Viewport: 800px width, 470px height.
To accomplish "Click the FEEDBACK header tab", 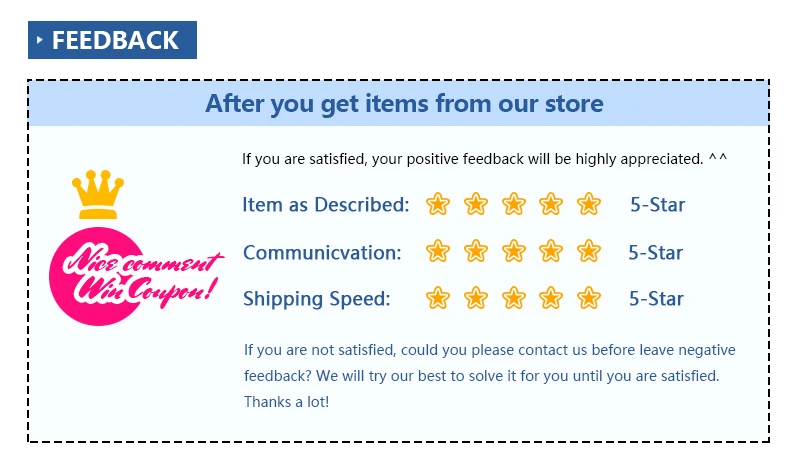I will [x=112, y=40].
